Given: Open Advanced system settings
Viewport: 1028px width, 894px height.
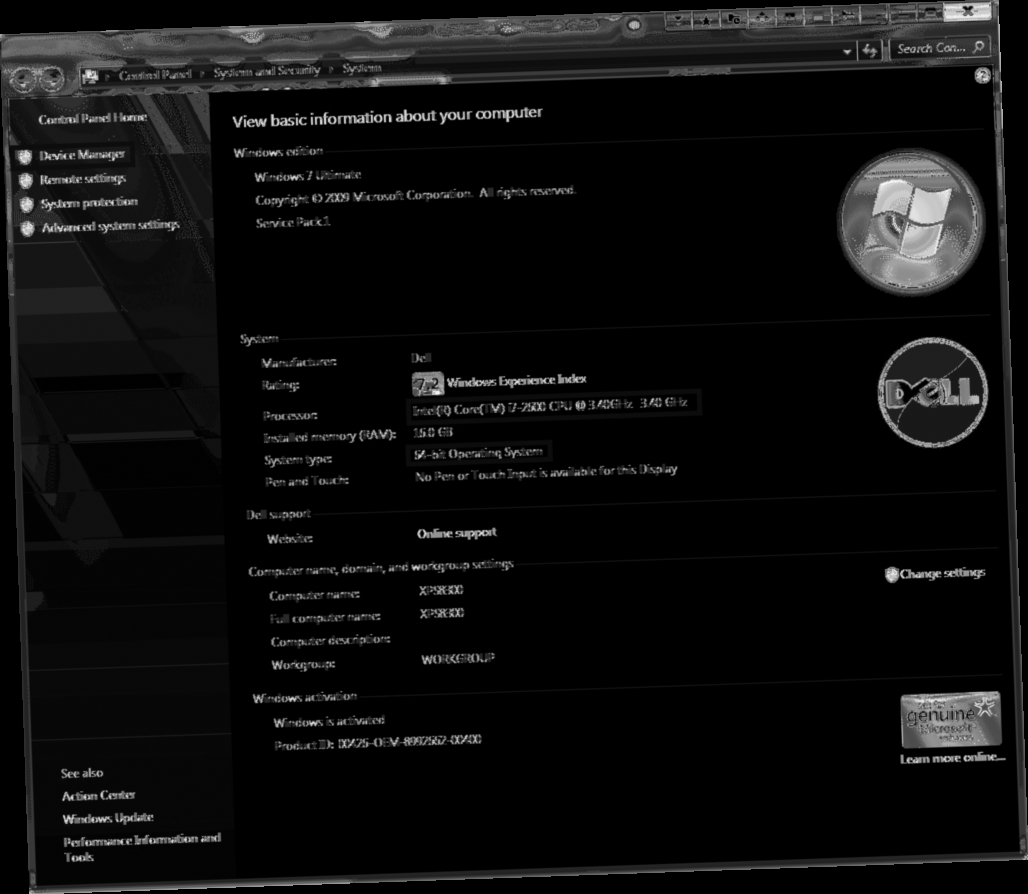Looking at the screenshot, I should coord(111,227).
